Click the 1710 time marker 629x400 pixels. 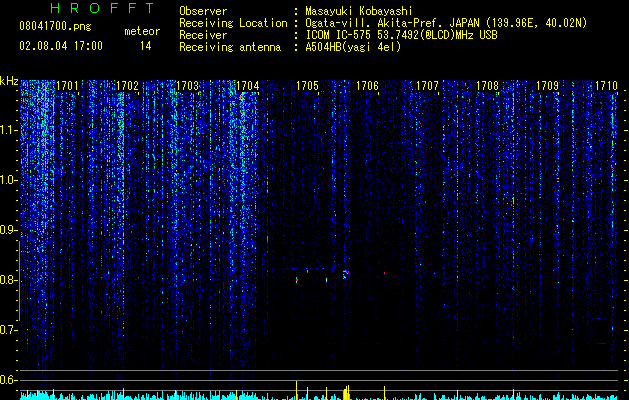(x=606, y=86)
